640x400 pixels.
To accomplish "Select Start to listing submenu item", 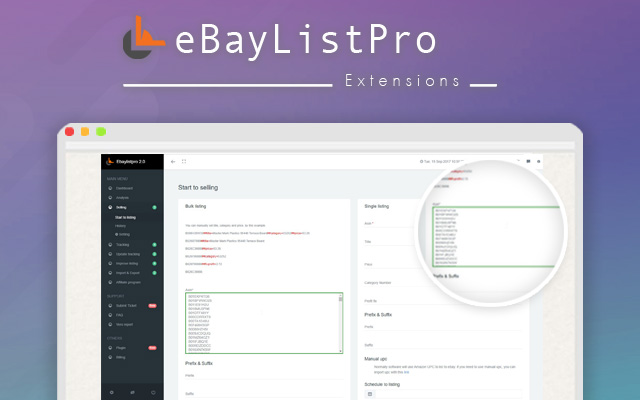I will [x=125, y=218].
